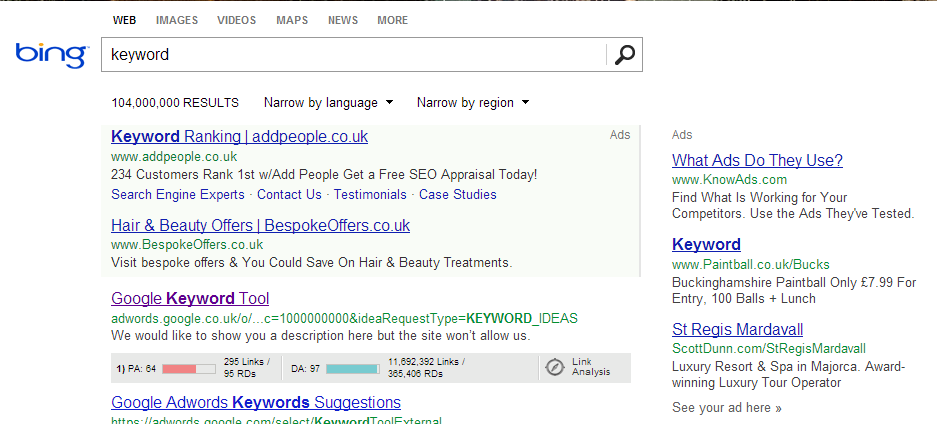Image resolution: width=937 pixels, height=424 pixels.
Task: Click the magnifying glass search icon
Action: pos(624,54)
